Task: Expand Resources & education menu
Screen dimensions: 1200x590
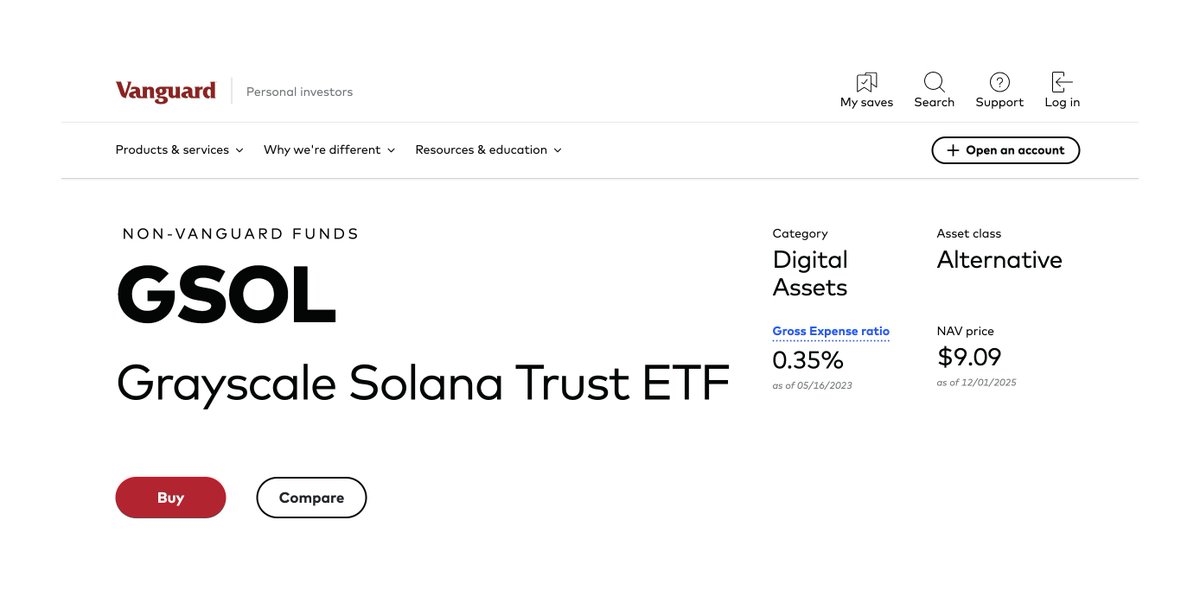Action: [488, 150]
